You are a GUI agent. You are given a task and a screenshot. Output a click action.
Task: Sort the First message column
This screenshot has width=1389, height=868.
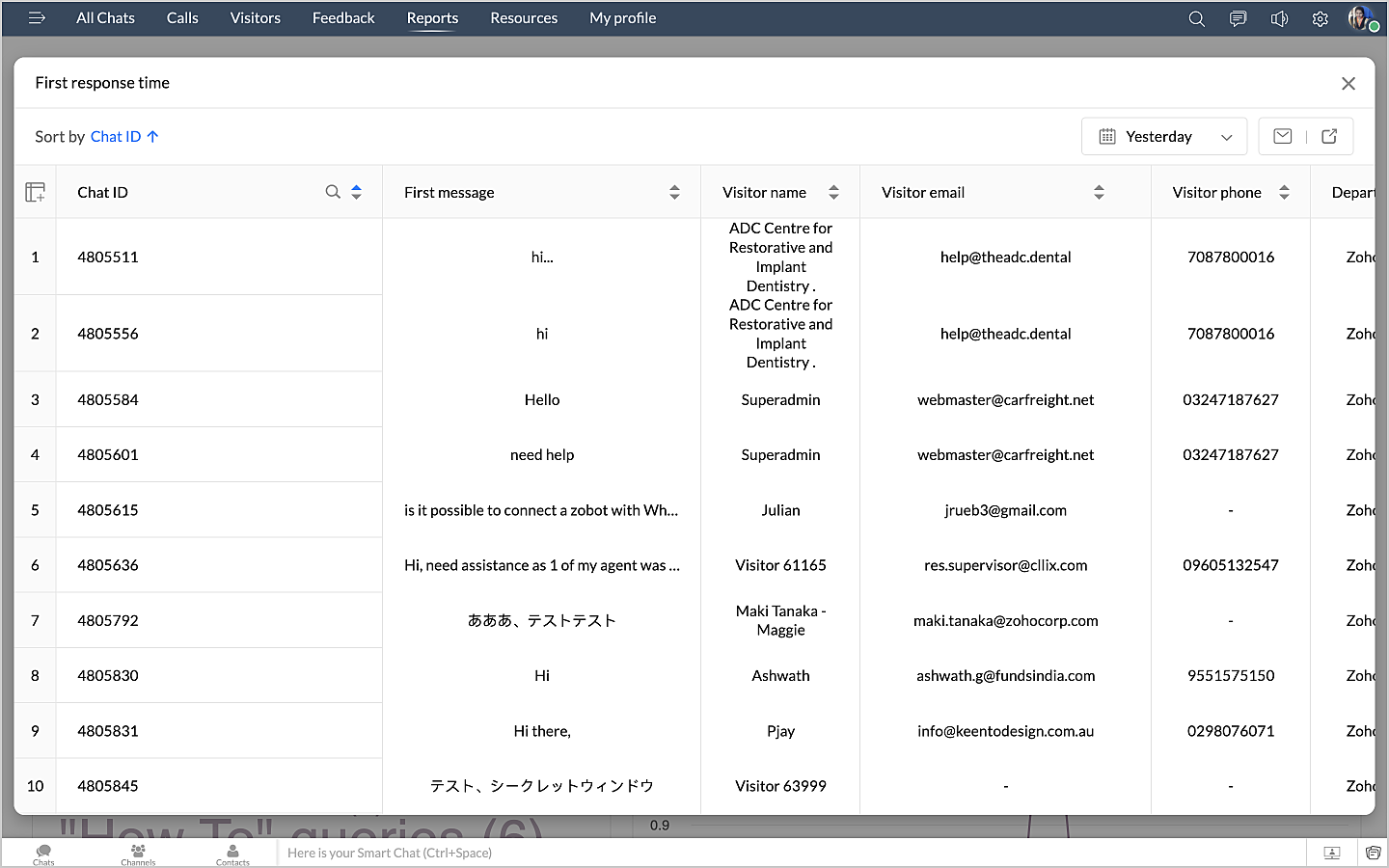click(674, 192)
